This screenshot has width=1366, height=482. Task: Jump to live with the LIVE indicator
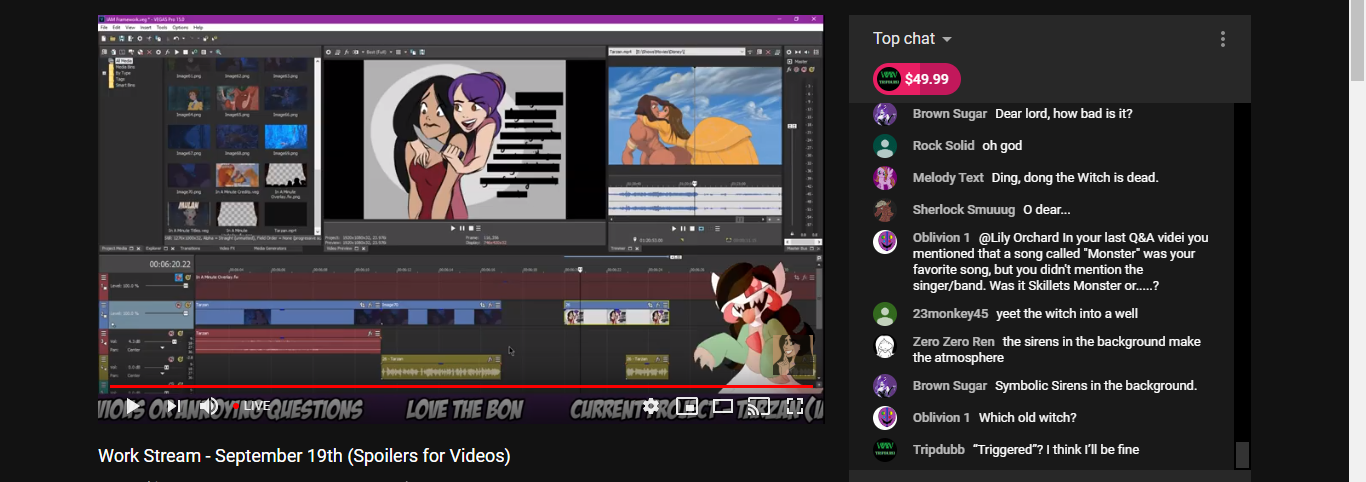[x=251, y=406]
